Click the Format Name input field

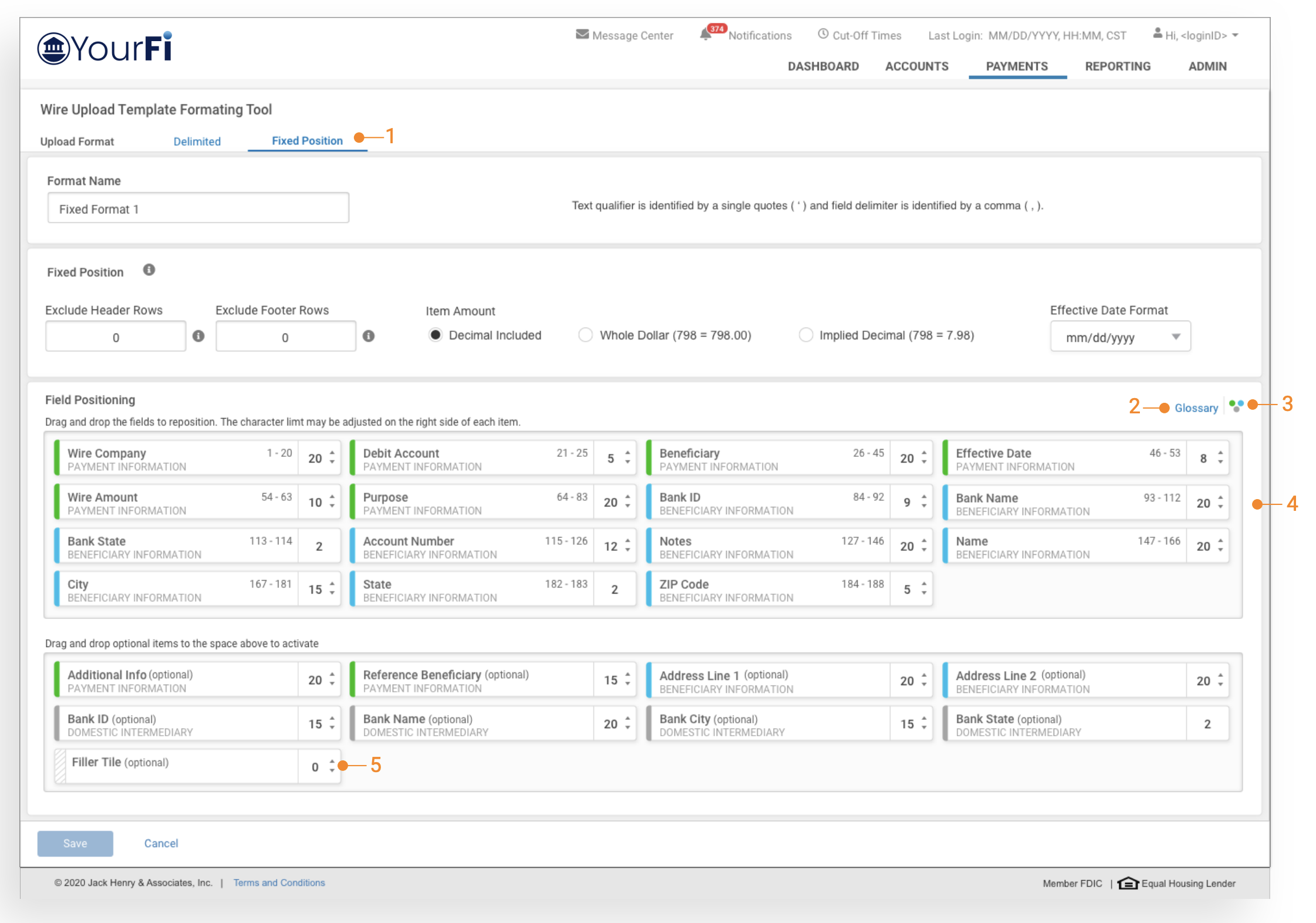(198, 208)
